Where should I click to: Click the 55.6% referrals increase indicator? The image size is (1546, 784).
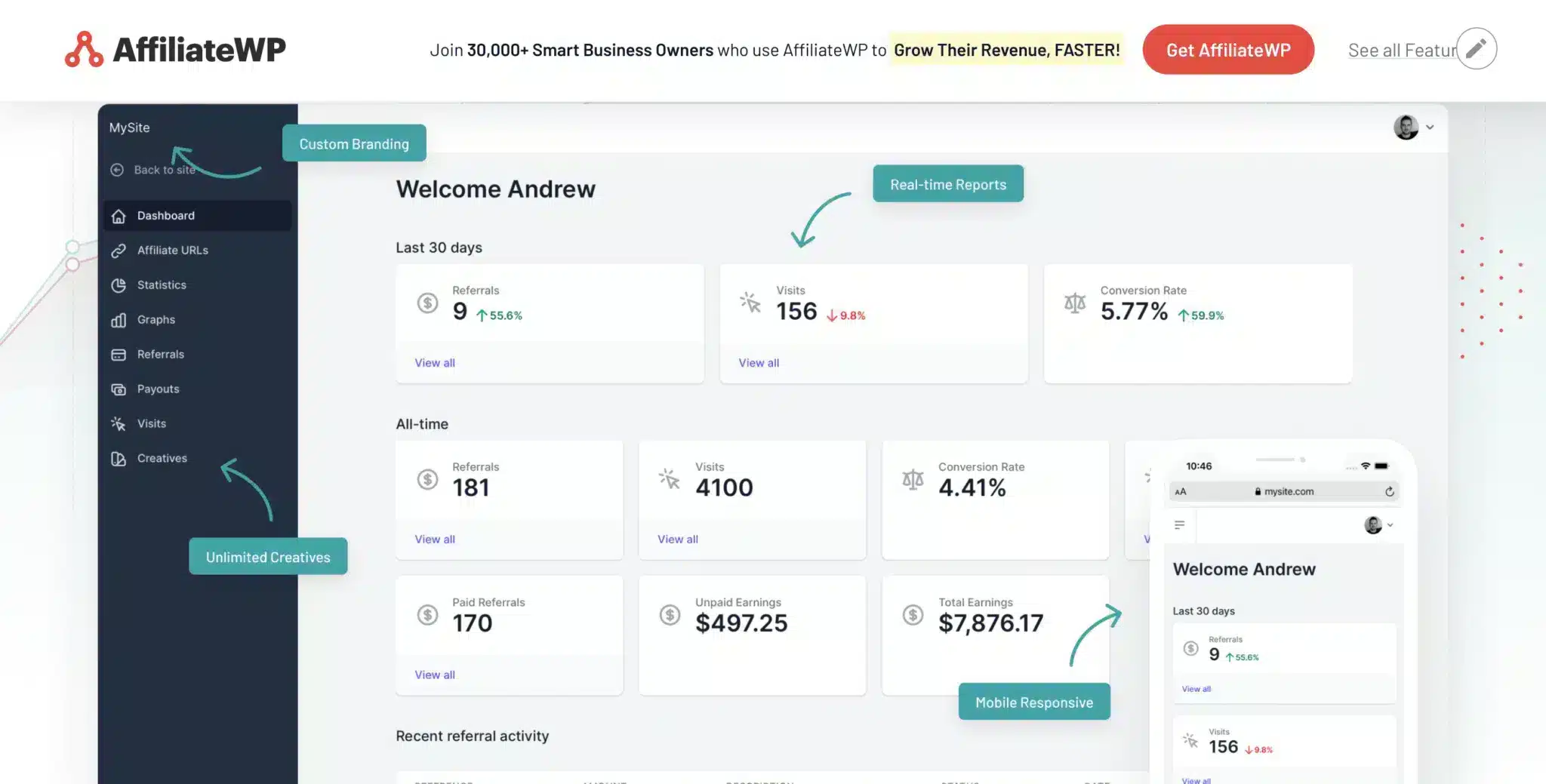[499, 315]
